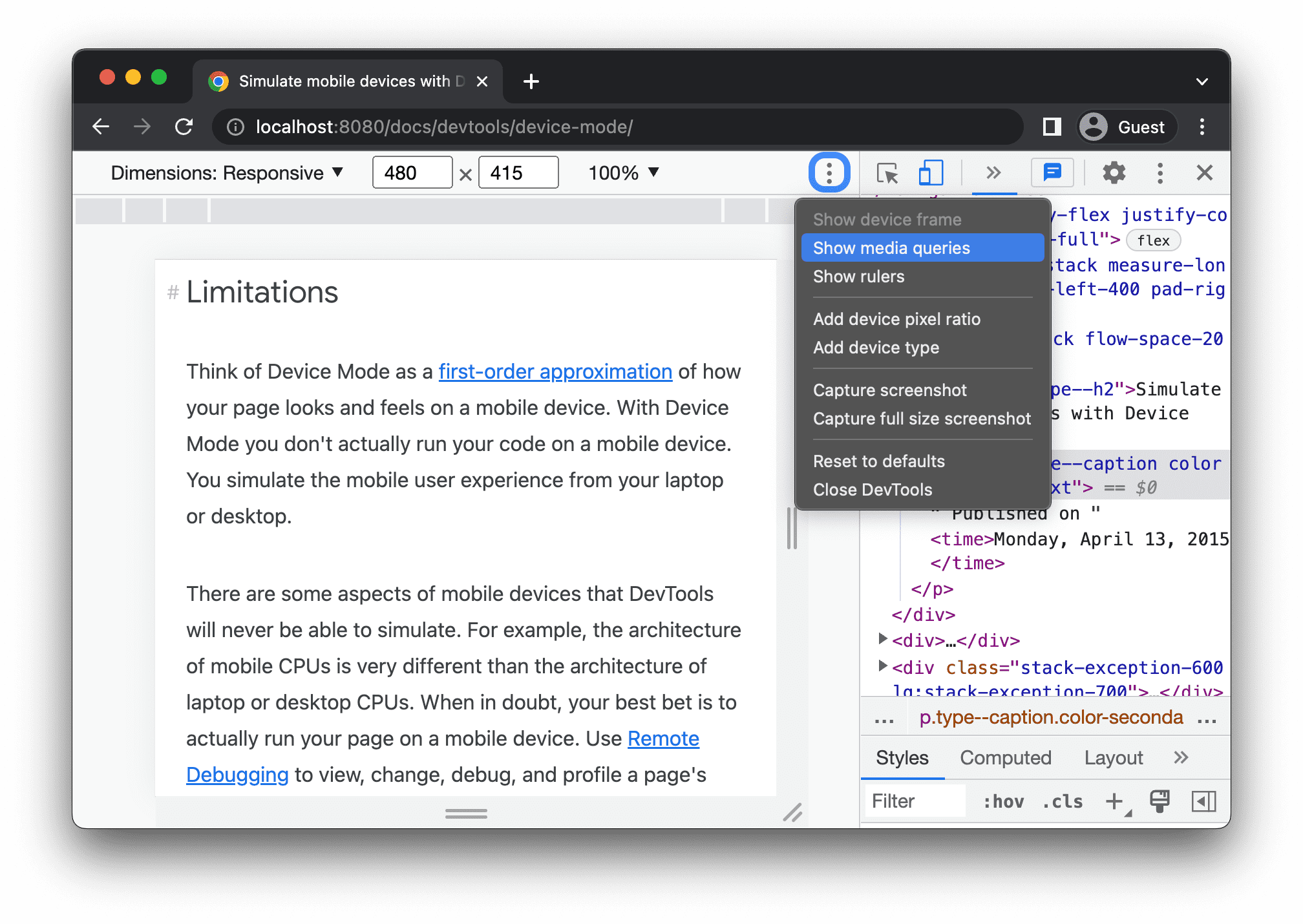Viewport: 1303px width, 924px height.
Task: Click the vertical three-dot menu in DevTools header
Action: 1159,173
